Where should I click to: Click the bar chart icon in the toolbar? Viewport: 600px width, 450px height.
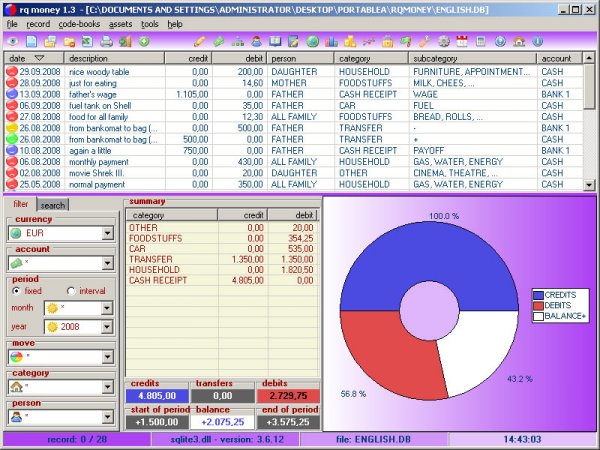pos(331,41)
